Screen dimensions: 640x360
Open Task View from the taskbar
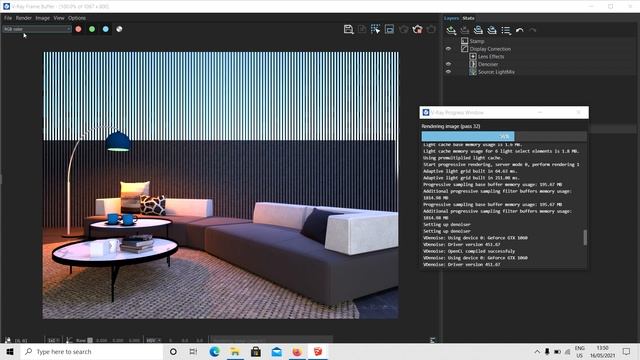[x=193, y=352]
